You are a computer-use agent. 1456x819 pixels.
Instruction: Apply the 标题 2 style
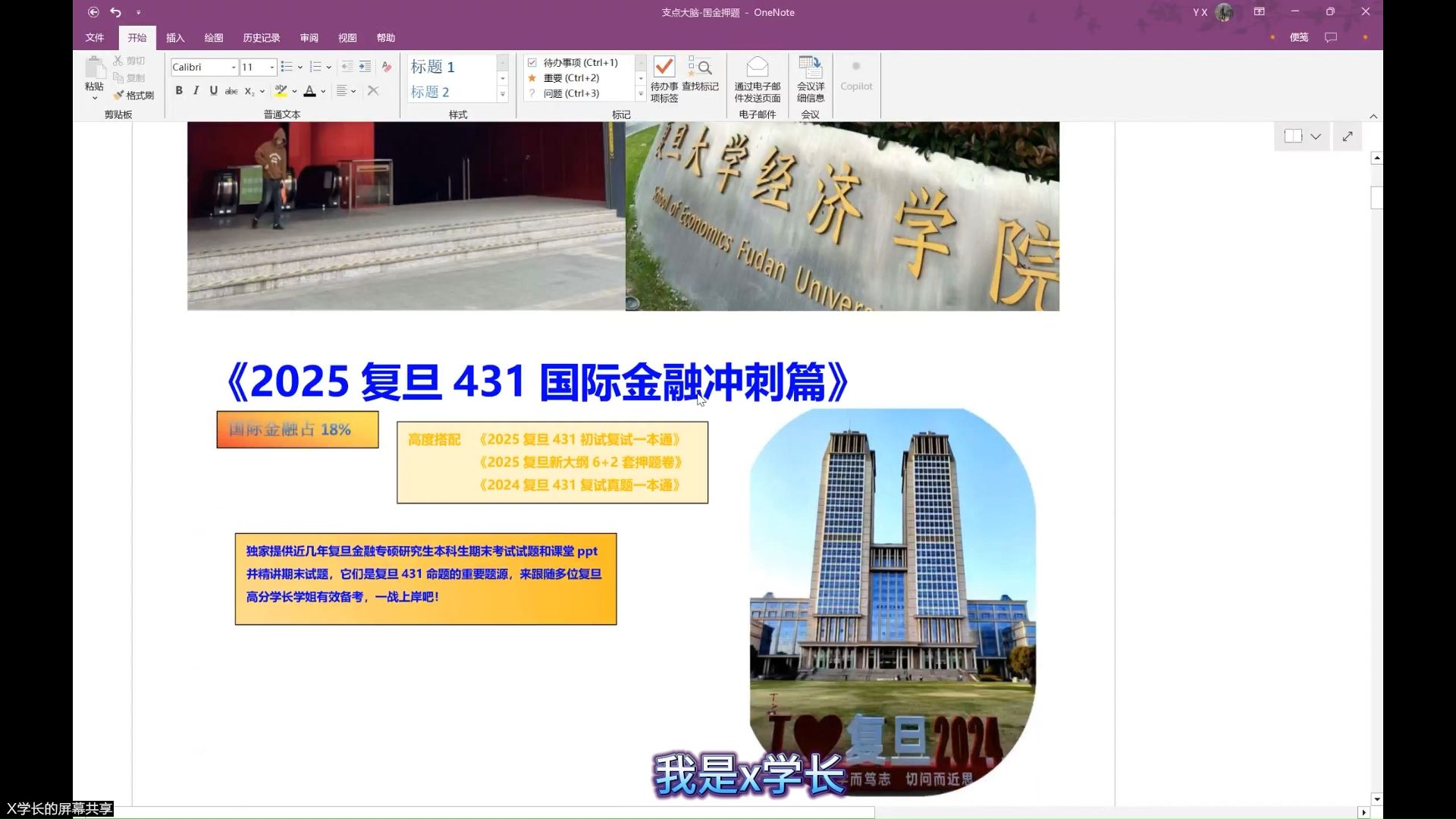click(452, 92)
